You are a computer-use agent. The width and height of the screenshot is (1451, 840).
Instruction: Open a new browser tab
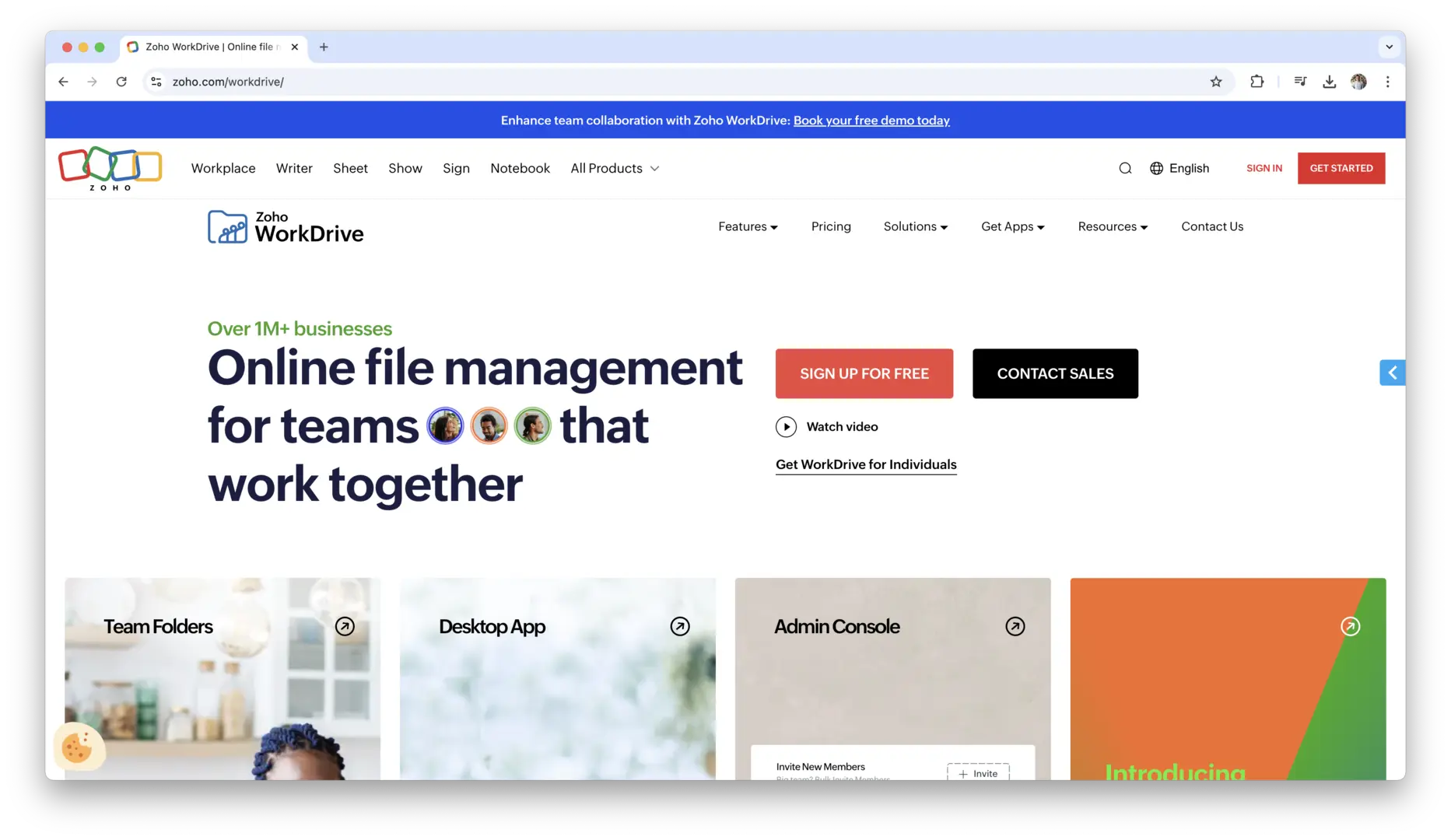tap(324, 47)
